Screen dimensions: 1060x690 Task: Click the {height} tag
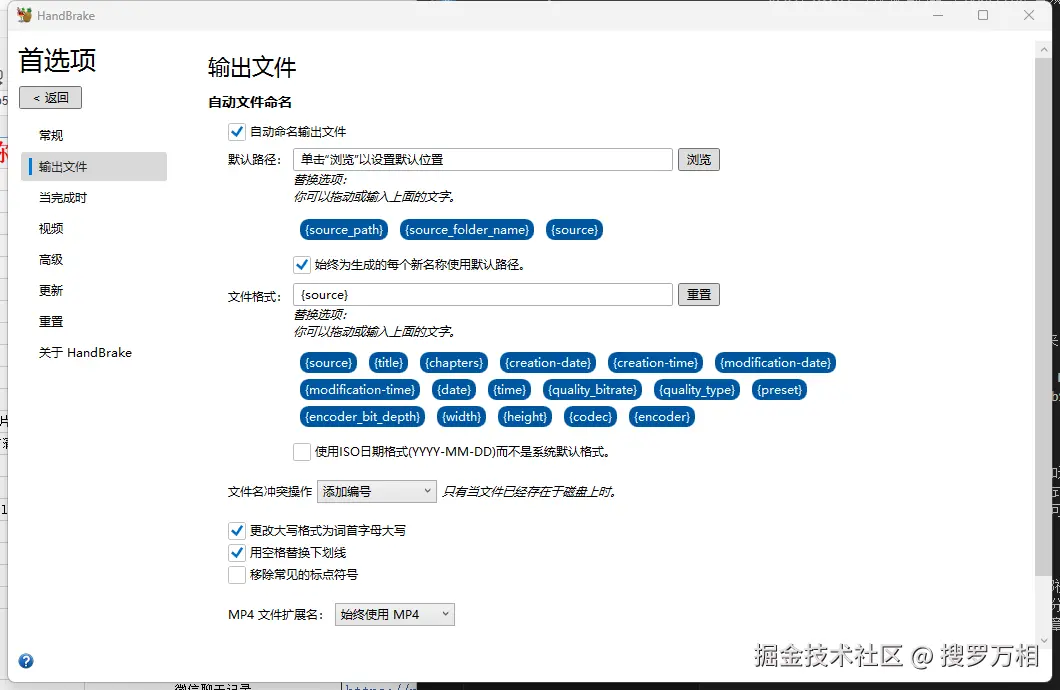pyautogui.click(x=525, y=417)
